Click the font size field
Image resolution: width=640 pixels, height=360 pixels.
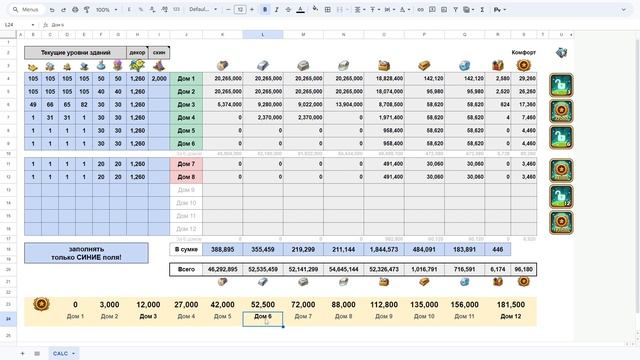(240, 10)
